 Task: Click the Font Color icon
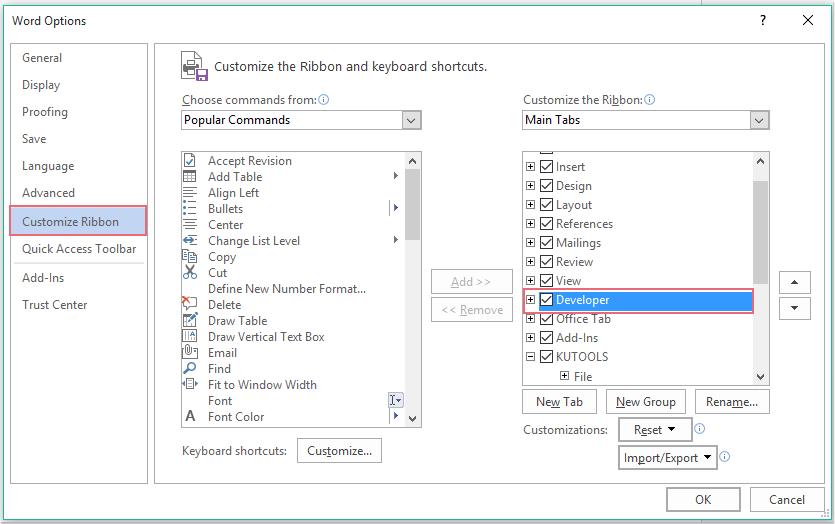190,417
